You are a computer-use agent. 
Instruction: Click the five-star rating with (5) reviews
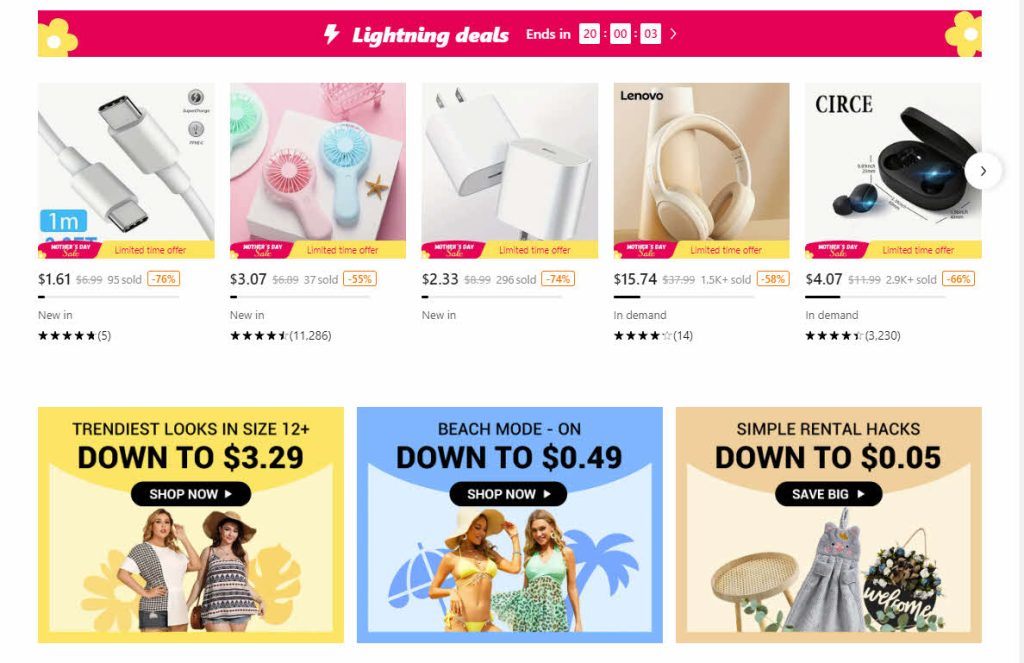74,336
